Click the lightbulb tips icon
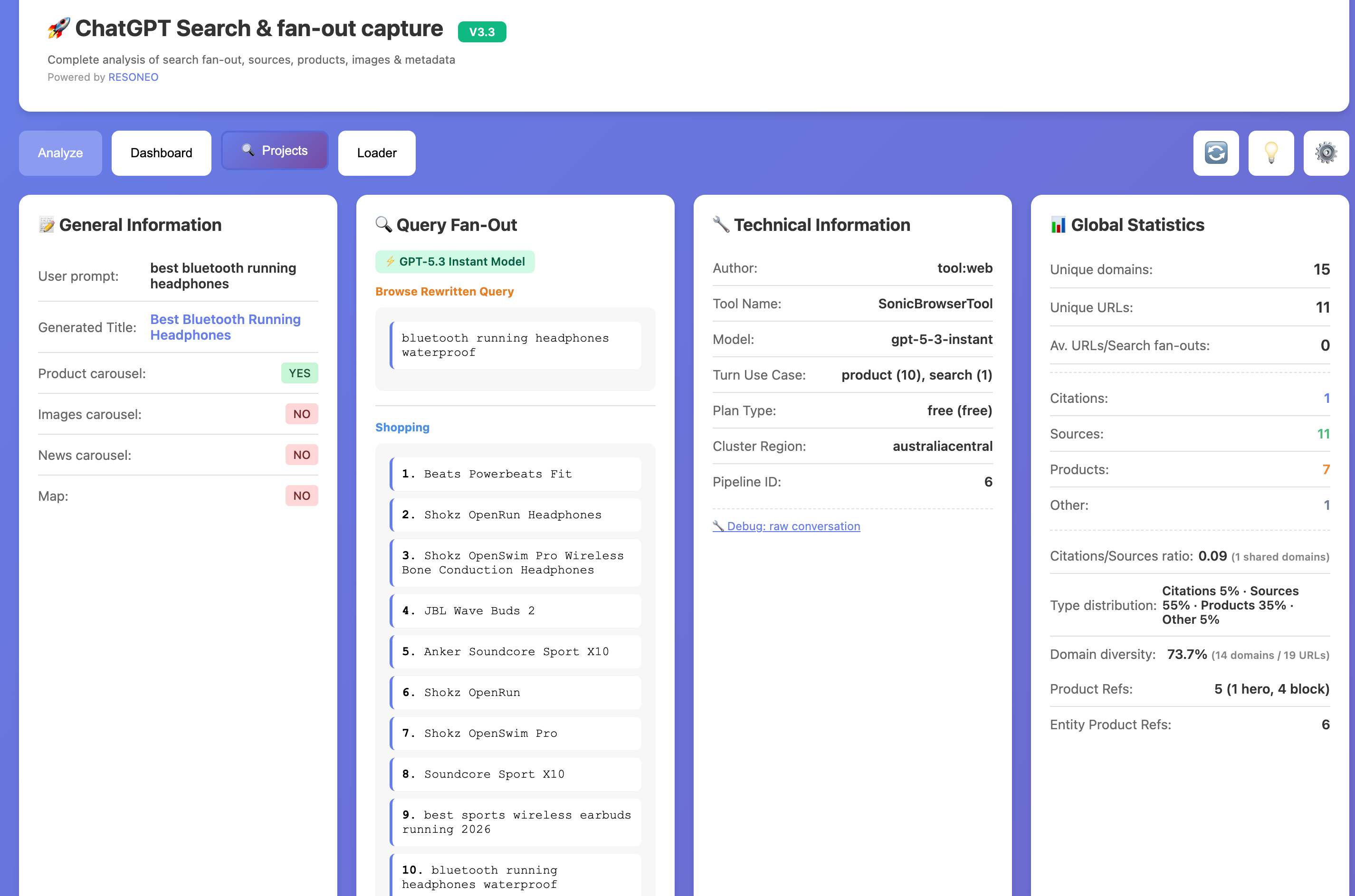Image resolution: width=1355 pixels, height=896 pixels. pyautogui.click(x=1271, y=153)
